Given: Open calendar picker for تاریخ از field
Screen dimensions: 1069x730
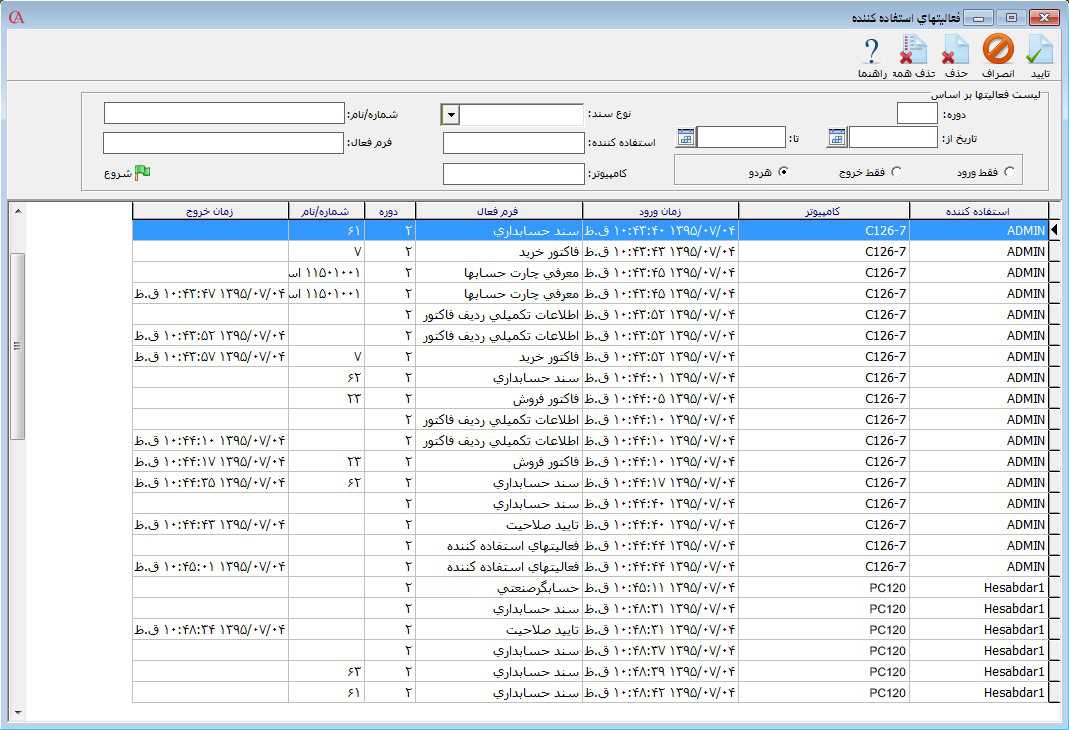Looking at the screenshot, I should (837, 138).
